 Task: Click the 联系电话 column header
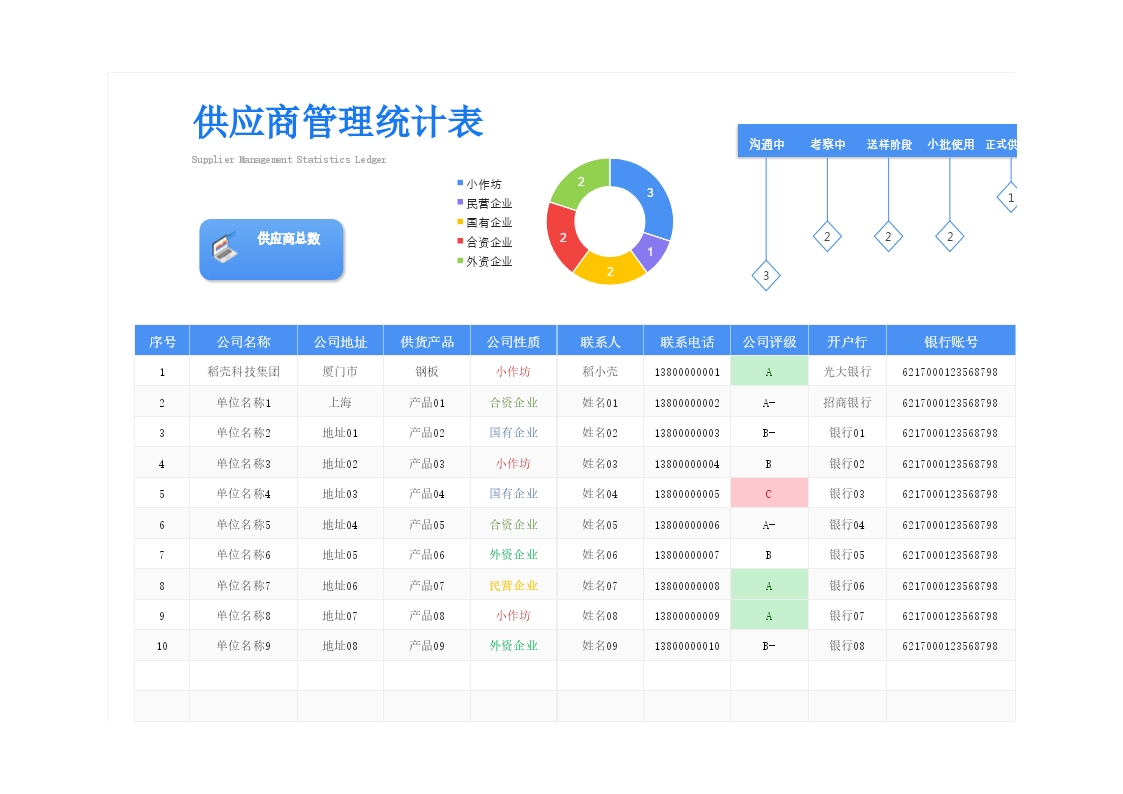(687, 341)
